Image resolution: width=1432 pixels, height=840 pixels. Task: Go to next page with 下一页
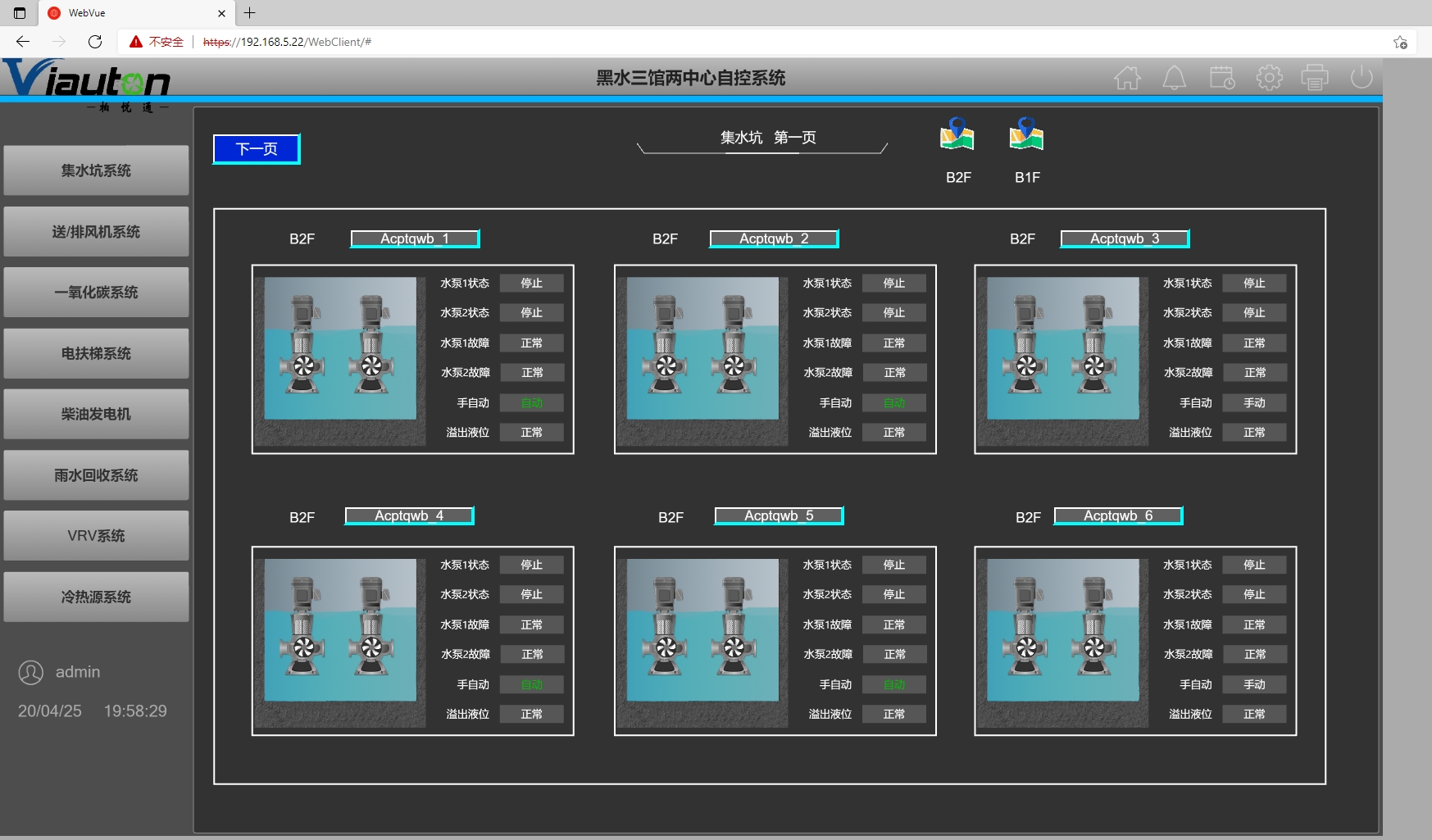[257, 149]
